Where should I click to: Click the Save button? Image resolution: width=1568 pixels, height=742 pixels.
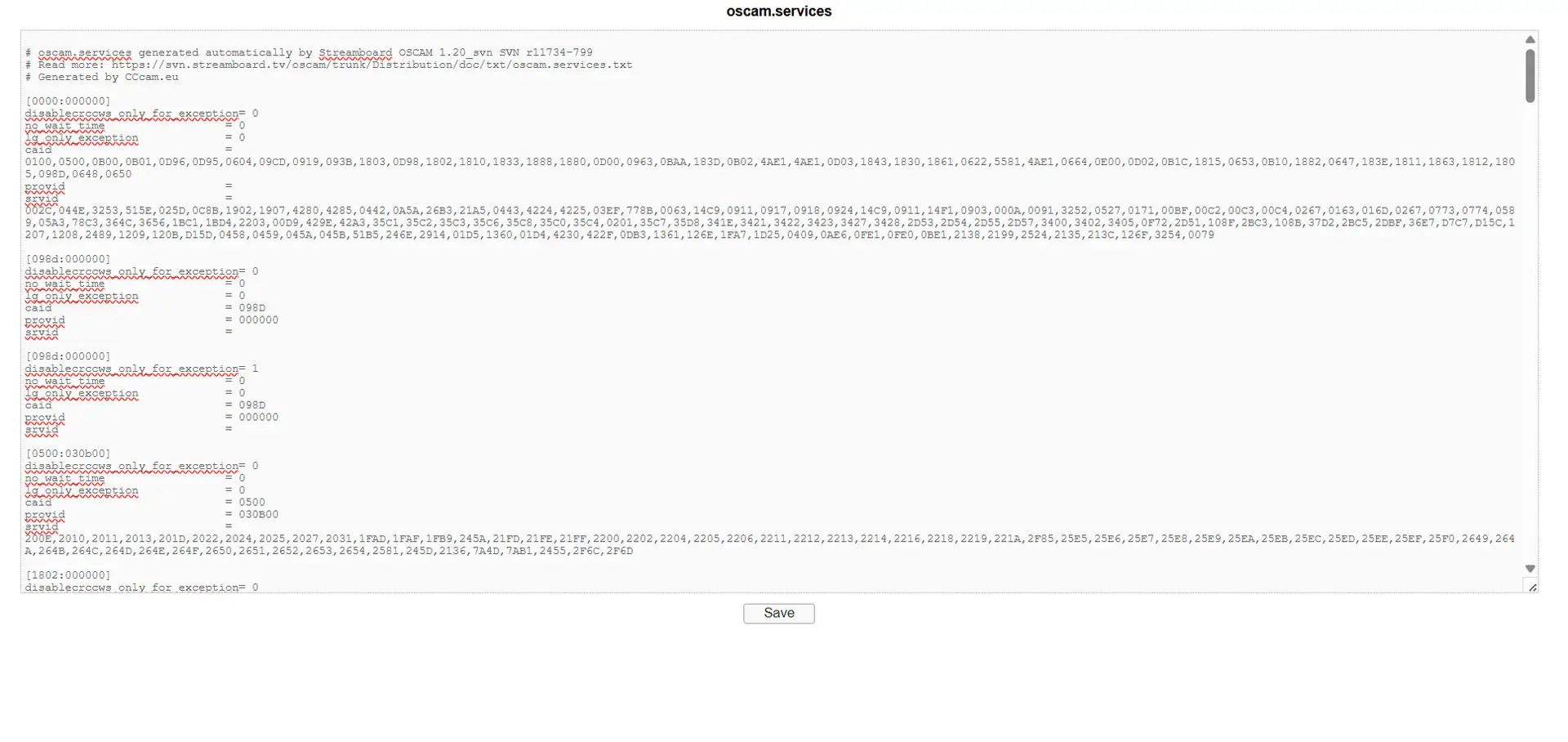778,614
